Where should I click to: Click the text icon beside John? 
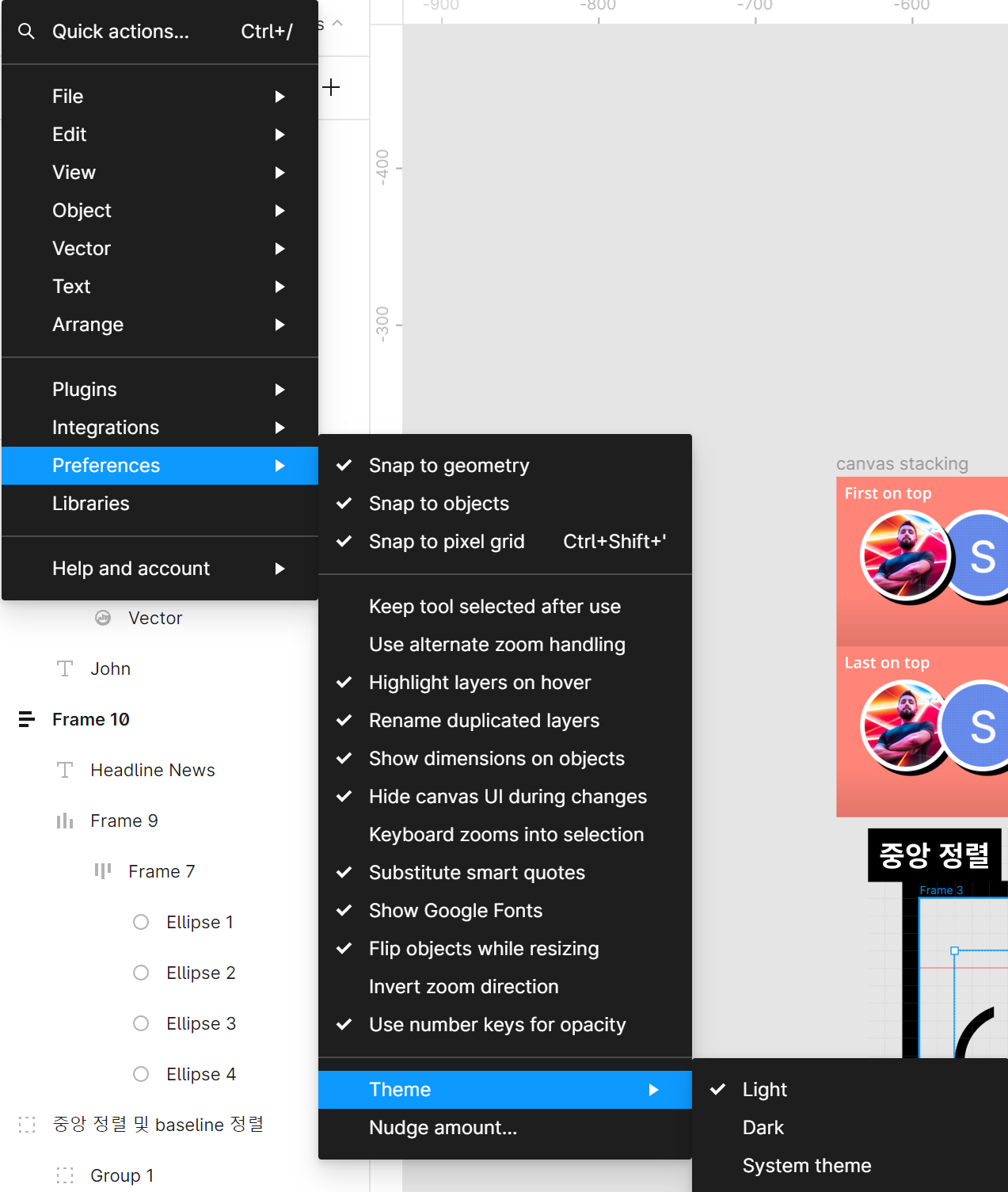point(65,668)
